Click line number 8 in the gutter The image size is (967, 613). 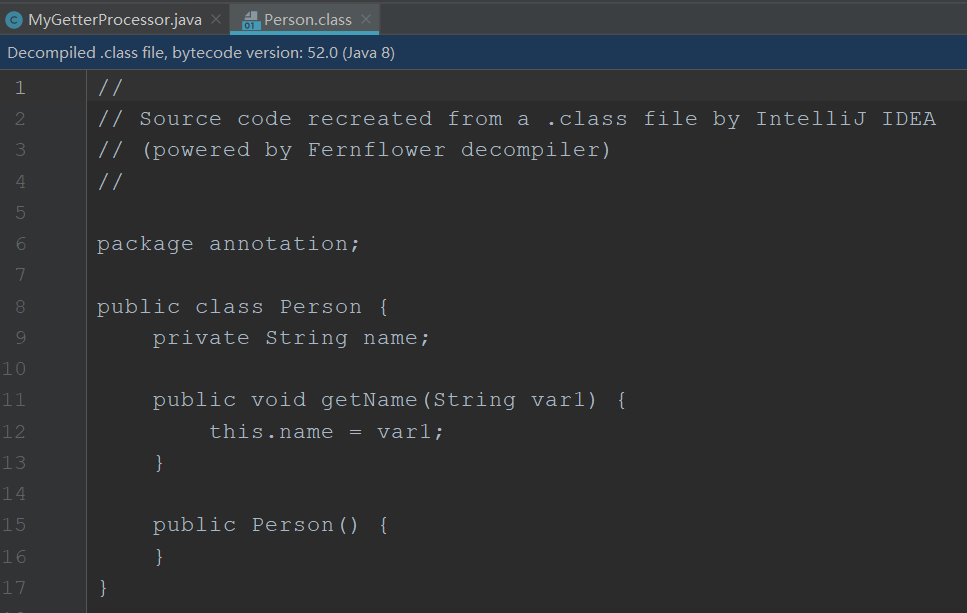click(x=20, y=306)
